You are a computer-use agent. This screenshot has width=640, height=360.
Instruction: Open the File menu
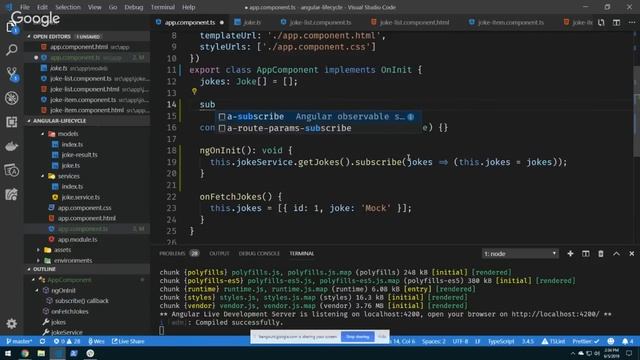tap(25, 7)
